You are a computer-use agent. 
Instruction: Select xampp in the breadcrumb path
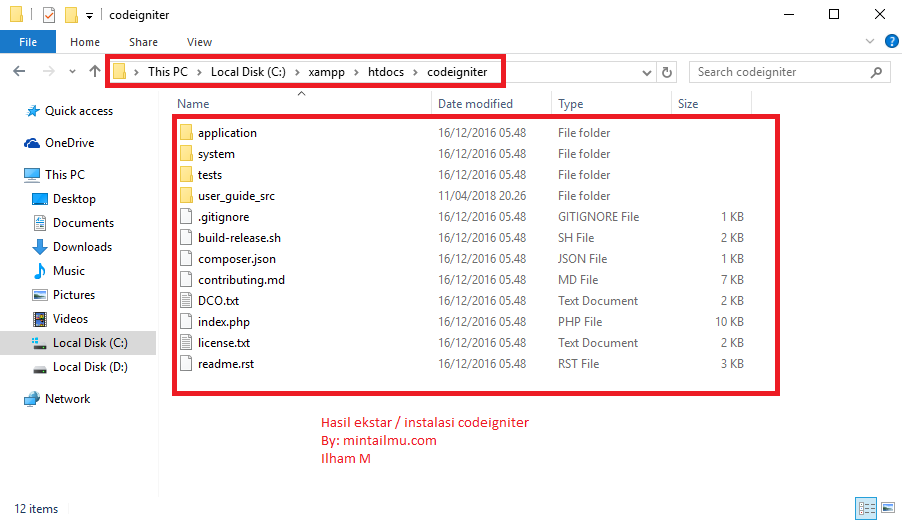pos(326,72)
